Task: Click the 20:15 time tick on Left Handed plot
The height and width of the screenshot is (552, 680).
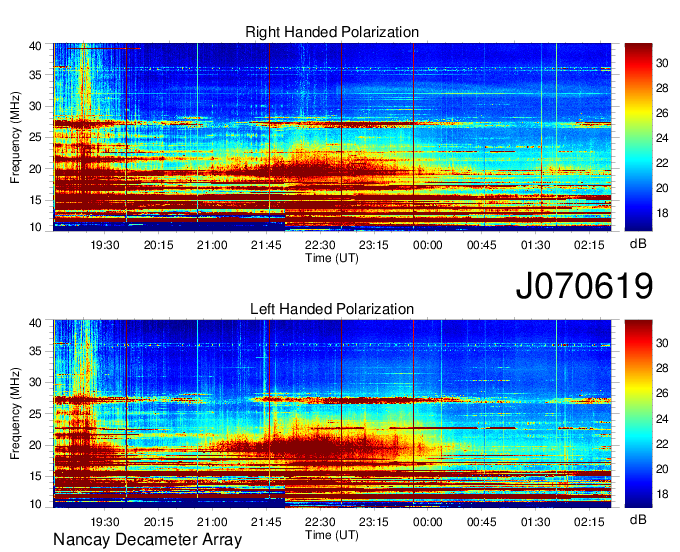Action: (158, 522)
